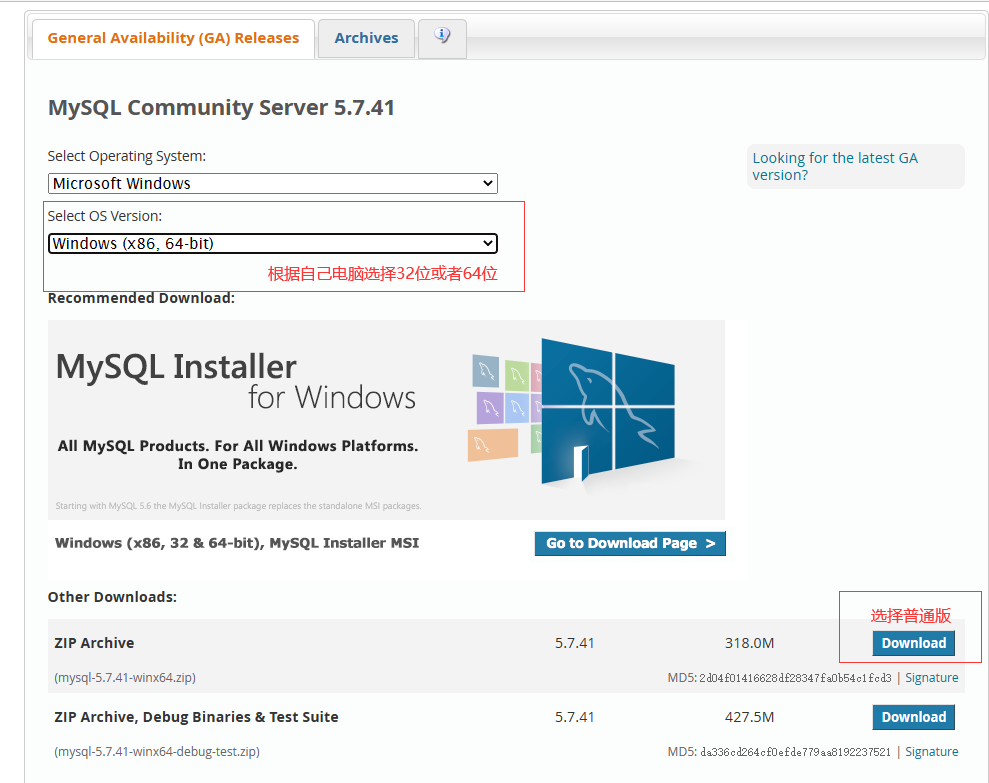This screenshot has height=783, width=989.
Task: Open the Select OS Version dropdown
Action: pyautogui.click(x=272, y=244)
